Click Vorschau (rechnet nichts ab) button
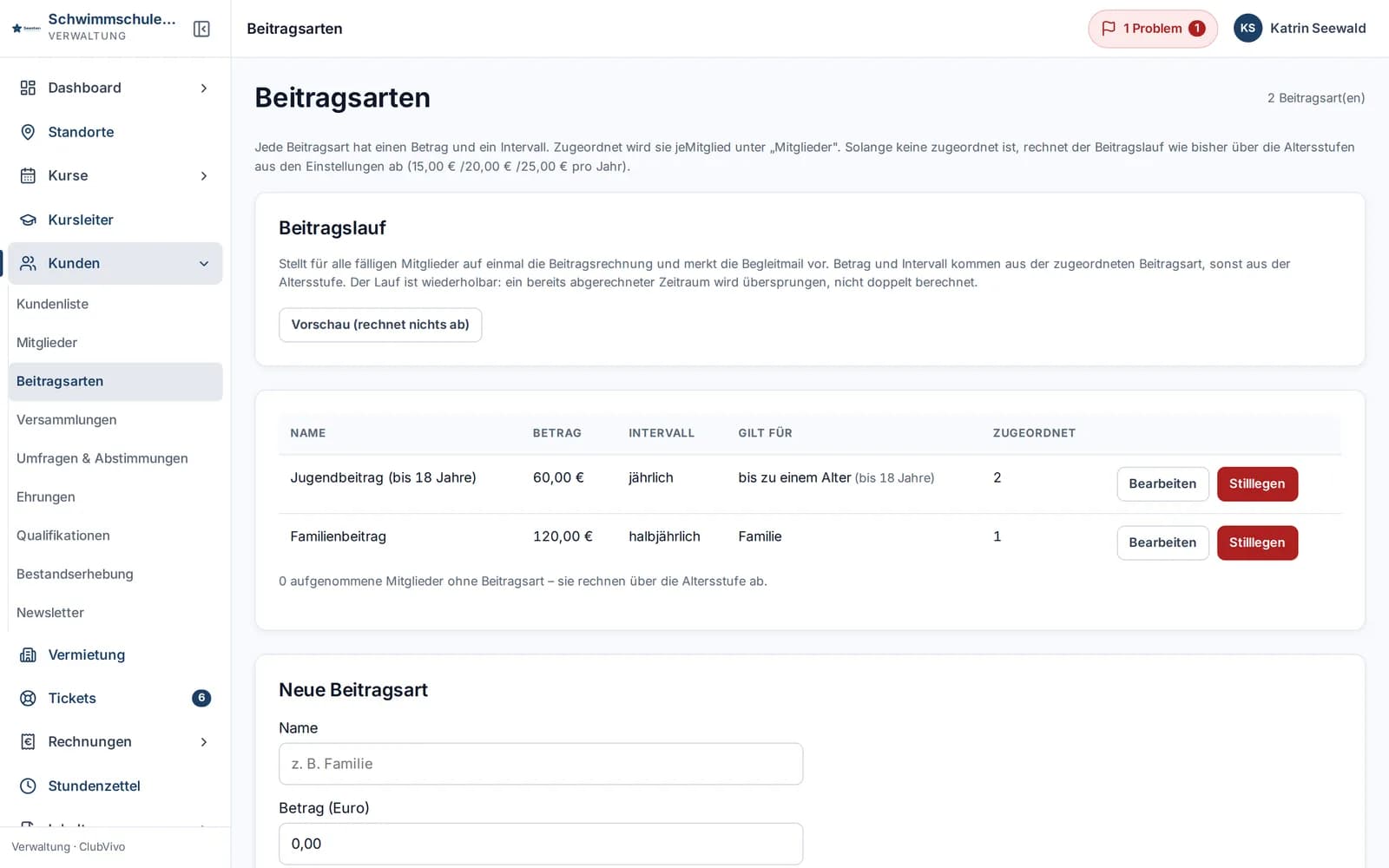The width and height of the screenshot is (1389, 868). coord(380,325)
